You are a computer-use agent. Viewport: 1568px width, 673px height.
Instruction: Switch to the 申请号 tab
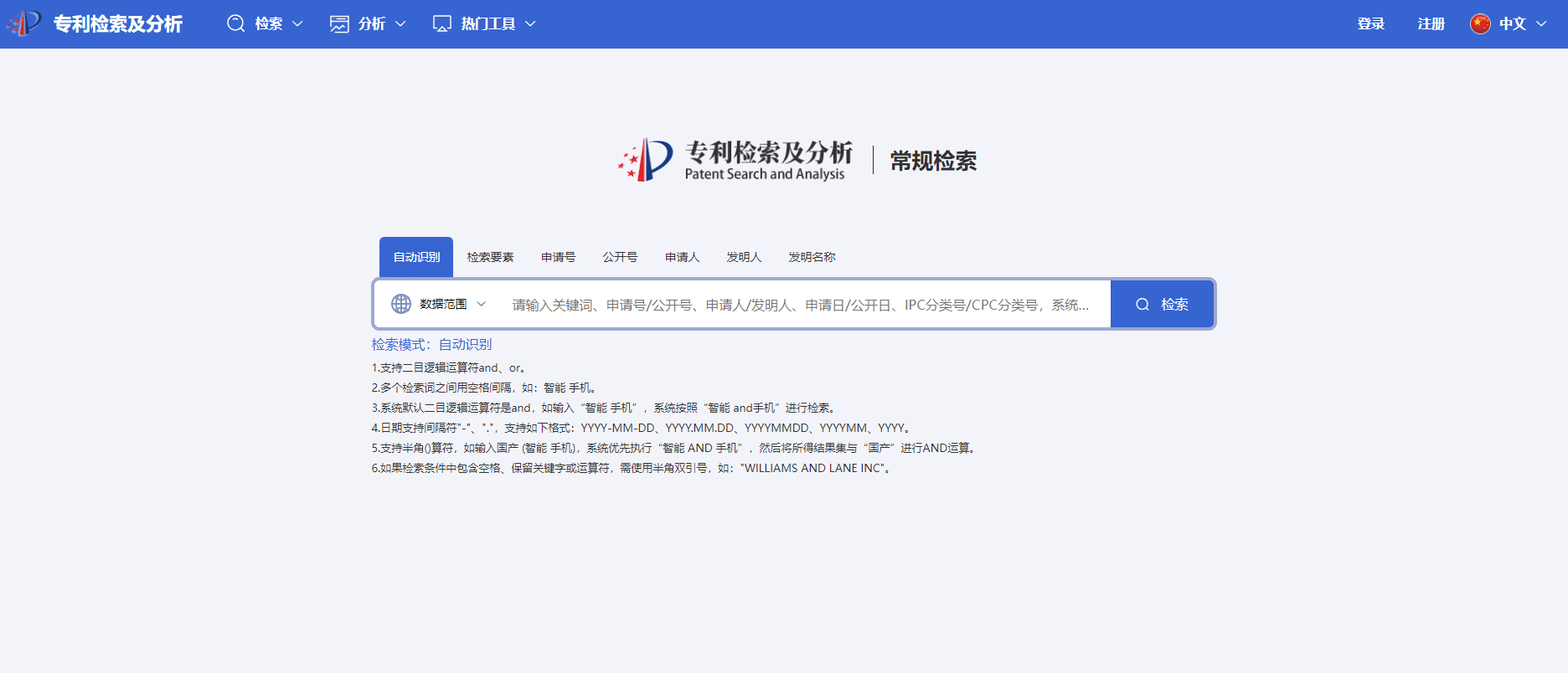(x=559, y=257)
